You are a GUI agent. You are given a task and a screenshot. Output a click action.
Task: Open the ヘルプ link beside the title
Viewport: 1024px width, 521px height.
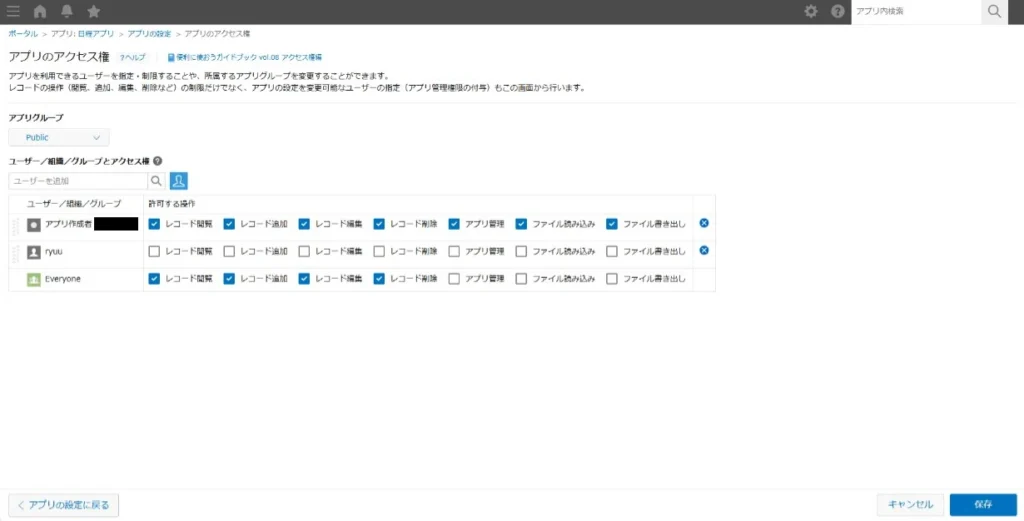(133, 57)
